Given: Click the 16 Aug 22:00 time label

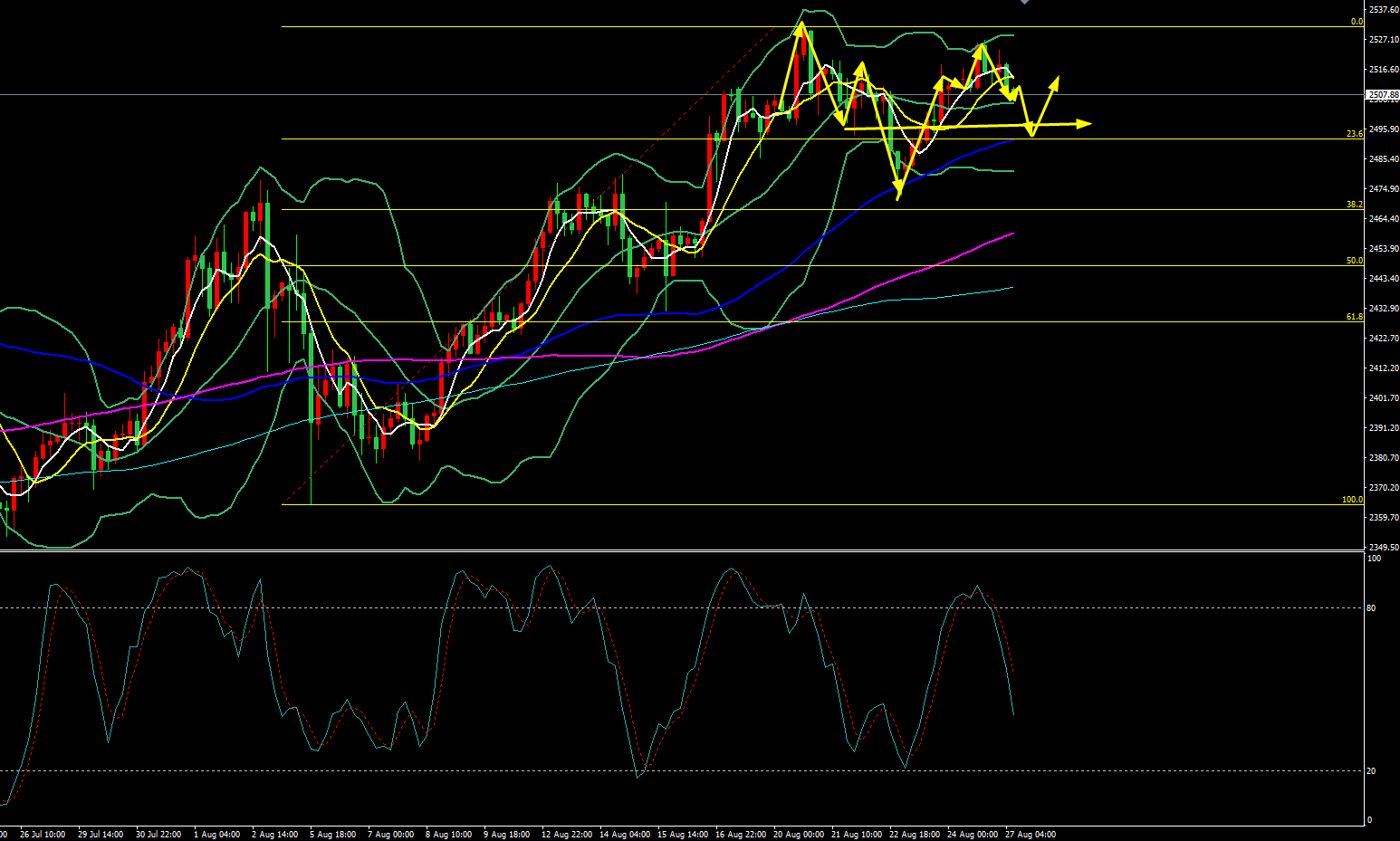Looking at the screenshot, I should click(x=741, y=835).
